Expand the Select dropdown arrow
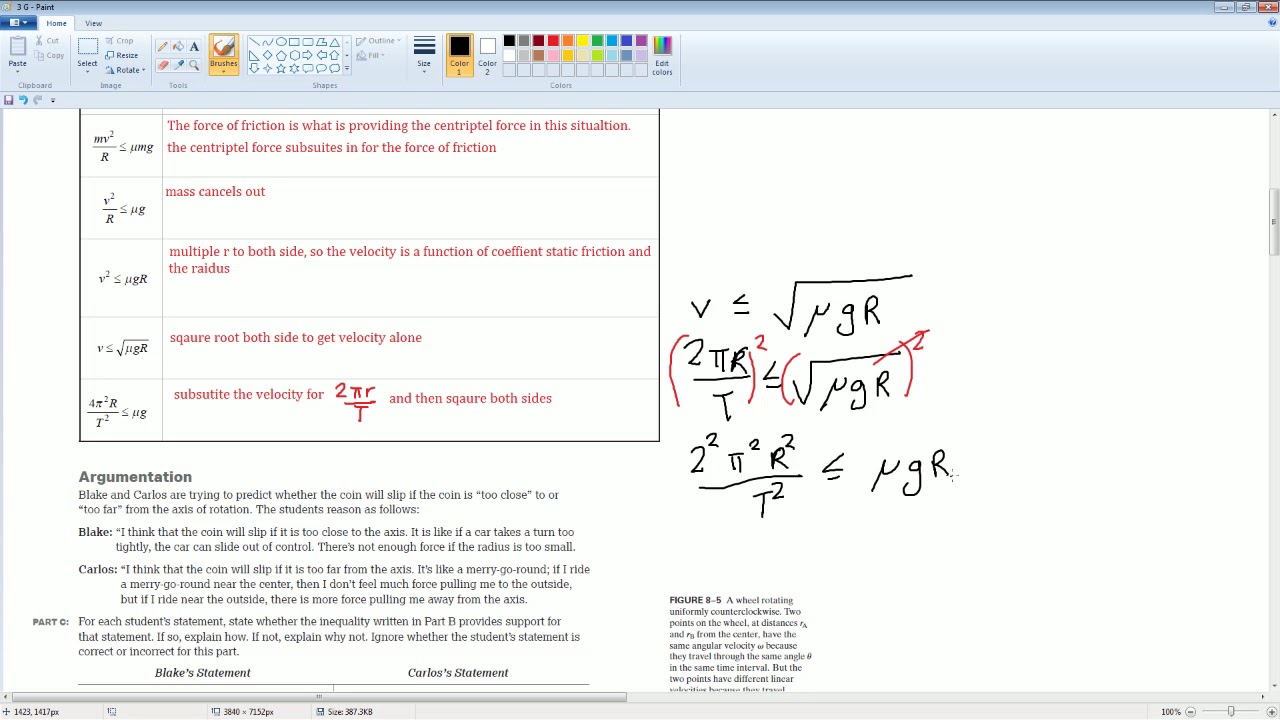This screenshot has height=720, width=1280. pyautogui.click(x=87, y=72)
